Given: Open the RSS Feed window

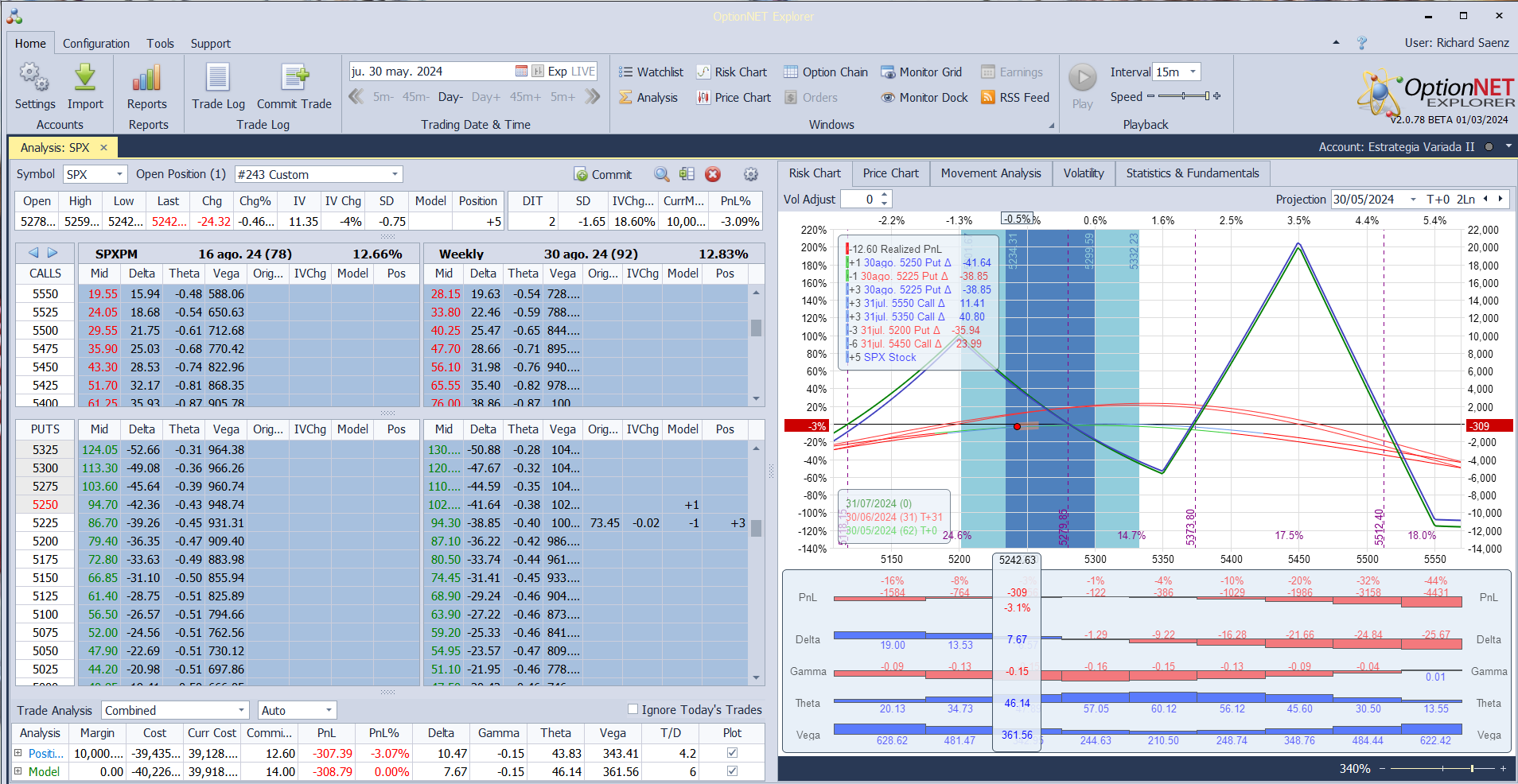Looking at the screenshot, I should (x=1015, y=98).
